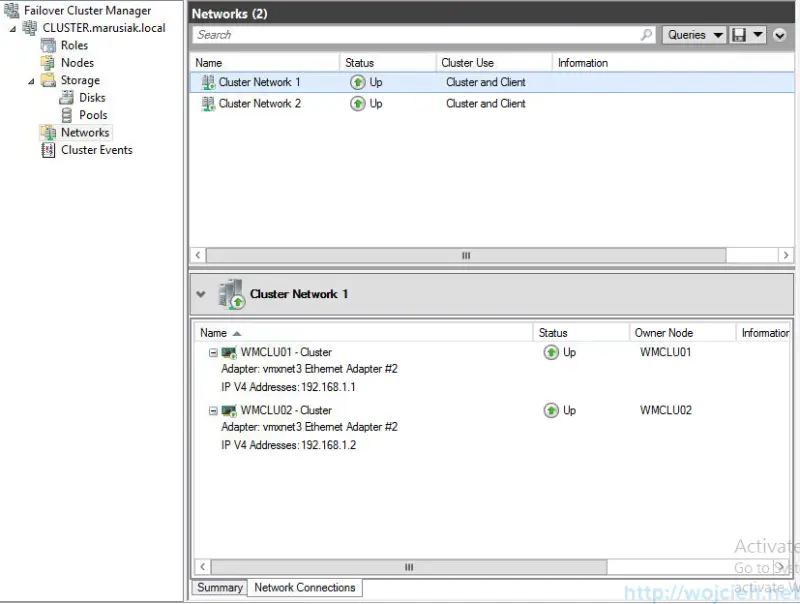Collapse the Cluster Network 1 details chevron
Viewport: 800px width, 604px height.
201,294
